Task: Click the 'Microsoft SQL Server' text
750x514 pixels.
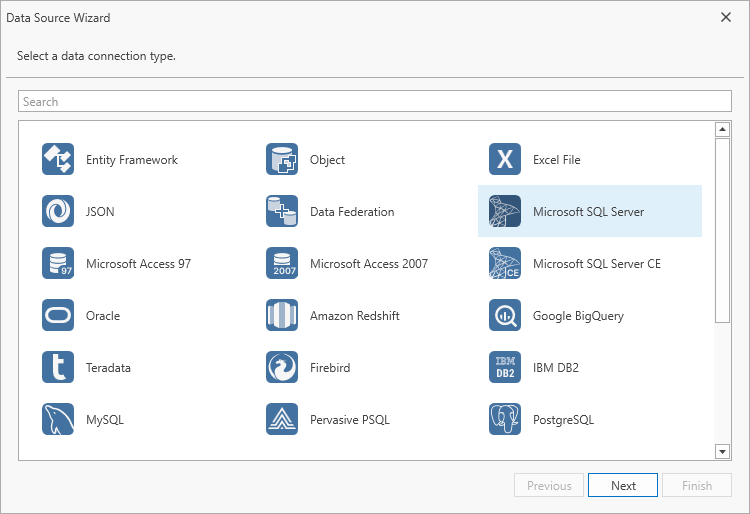Action: (x=588, y=211)
